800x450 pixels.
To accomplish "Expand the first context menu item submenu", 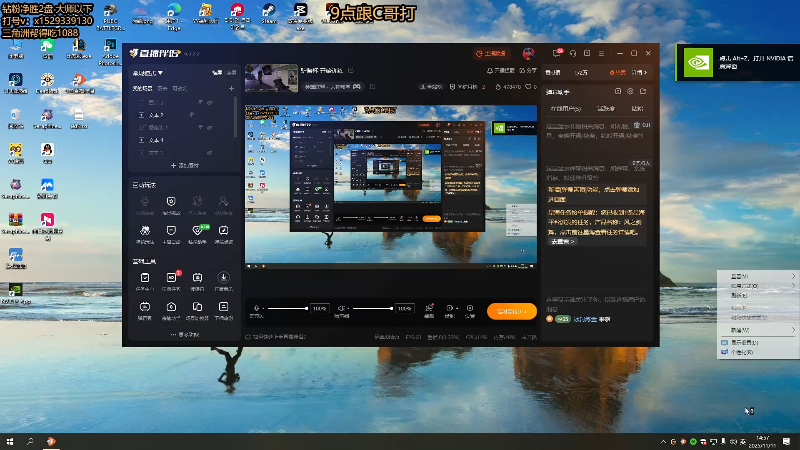I will [793, 276].
